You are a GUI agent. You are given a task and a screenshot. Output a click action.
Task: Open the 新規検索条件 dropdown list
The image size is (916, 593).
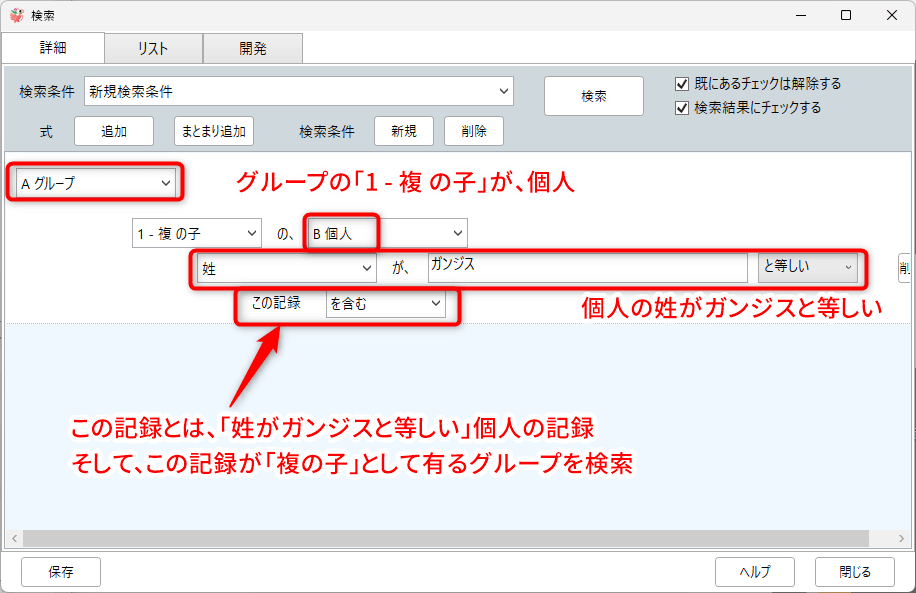click(503, 92)
